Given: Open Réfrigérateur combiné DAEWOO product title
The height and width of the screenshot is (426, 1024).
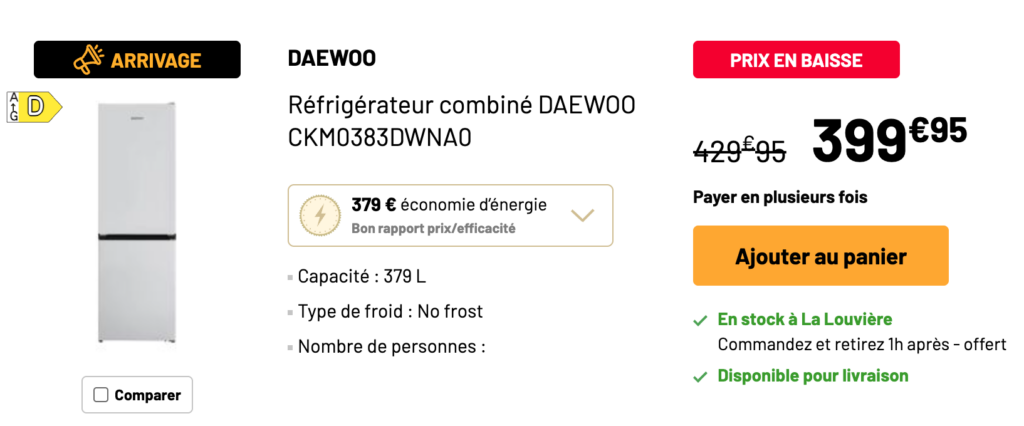Looking at the screenshot, I should click(x=462, y=122).
